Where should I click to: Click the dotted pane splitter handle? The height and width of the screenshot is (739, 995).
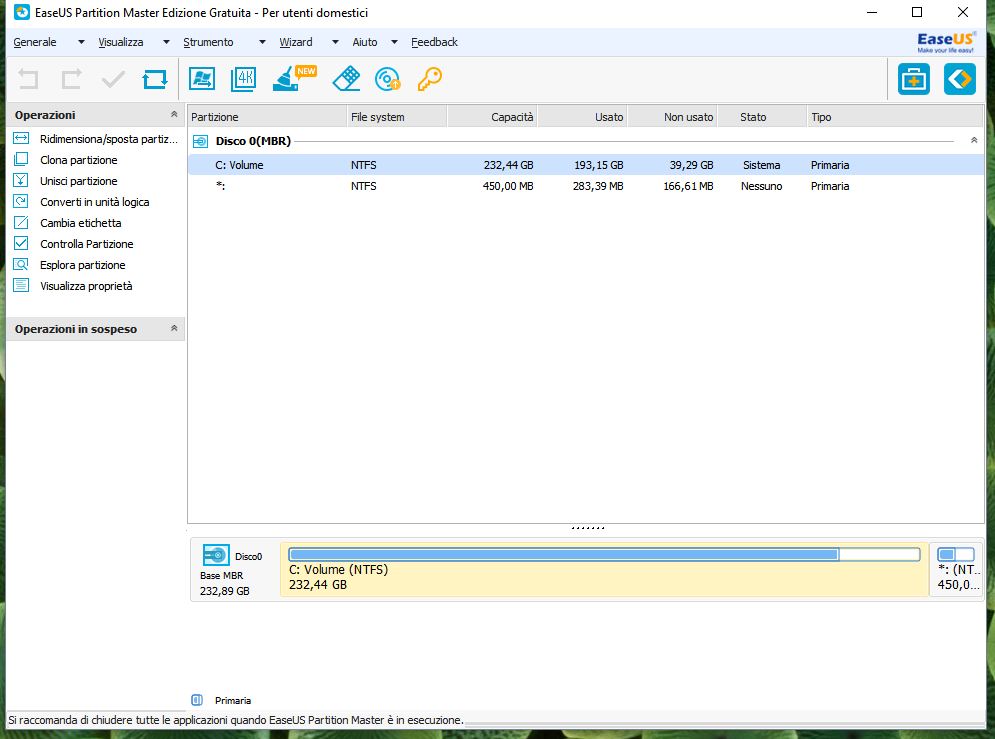pyautogui.click(x=588, y=528)
